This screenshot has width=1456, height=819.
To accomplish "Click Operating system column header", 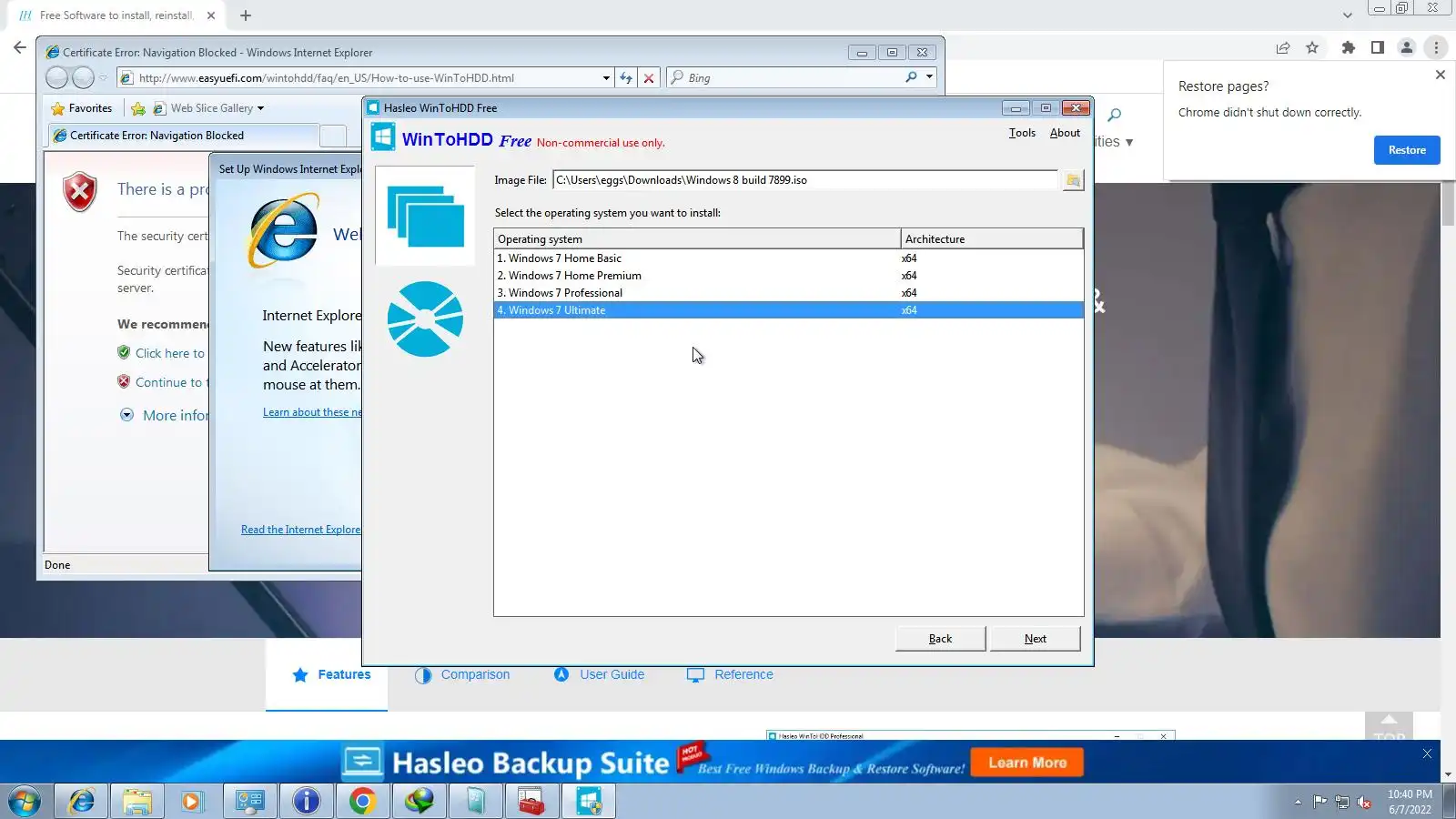I will pos(697,239).
